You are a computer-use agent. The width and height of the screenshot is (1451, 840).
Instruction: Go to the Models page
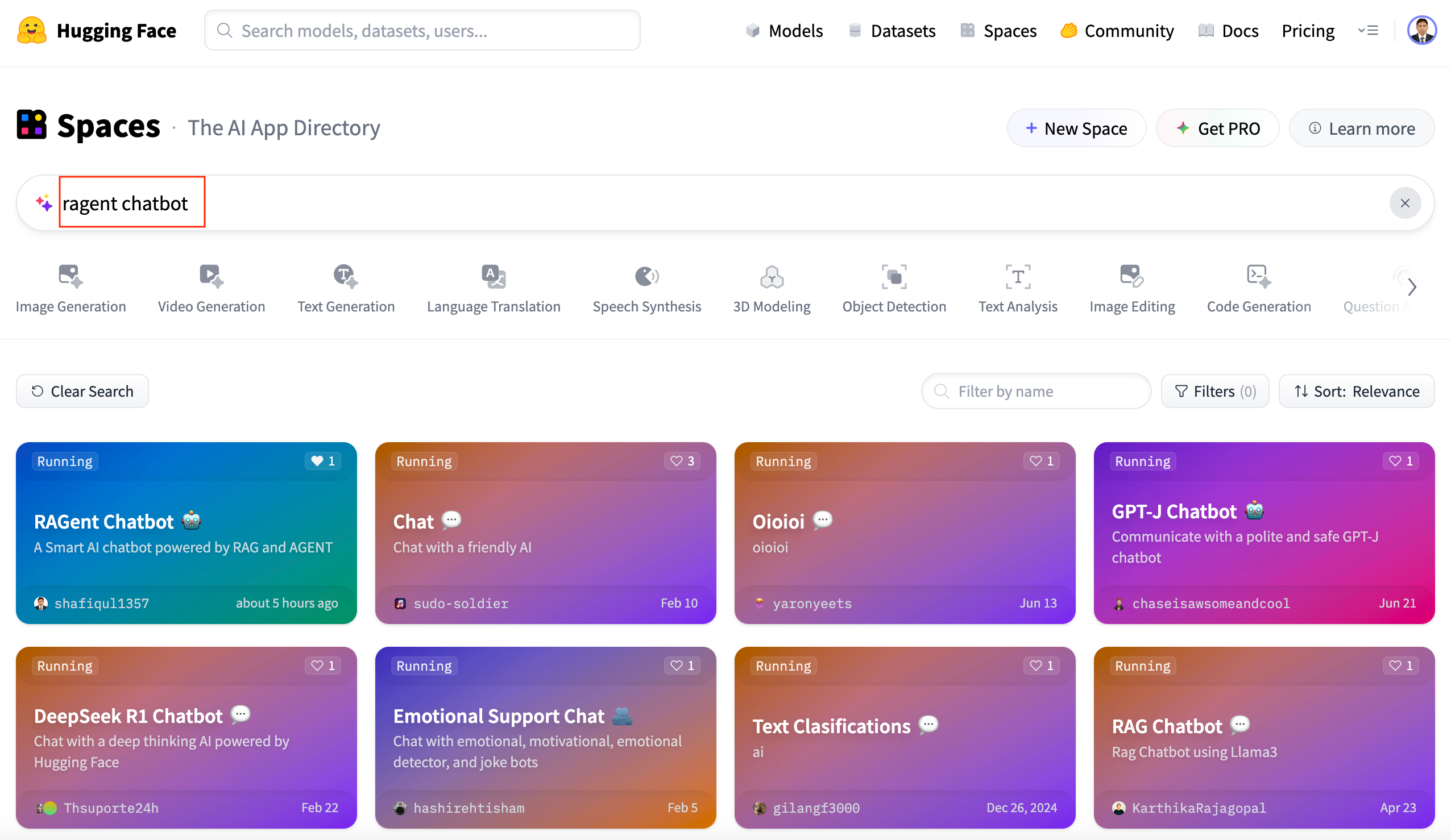point(783,31)
